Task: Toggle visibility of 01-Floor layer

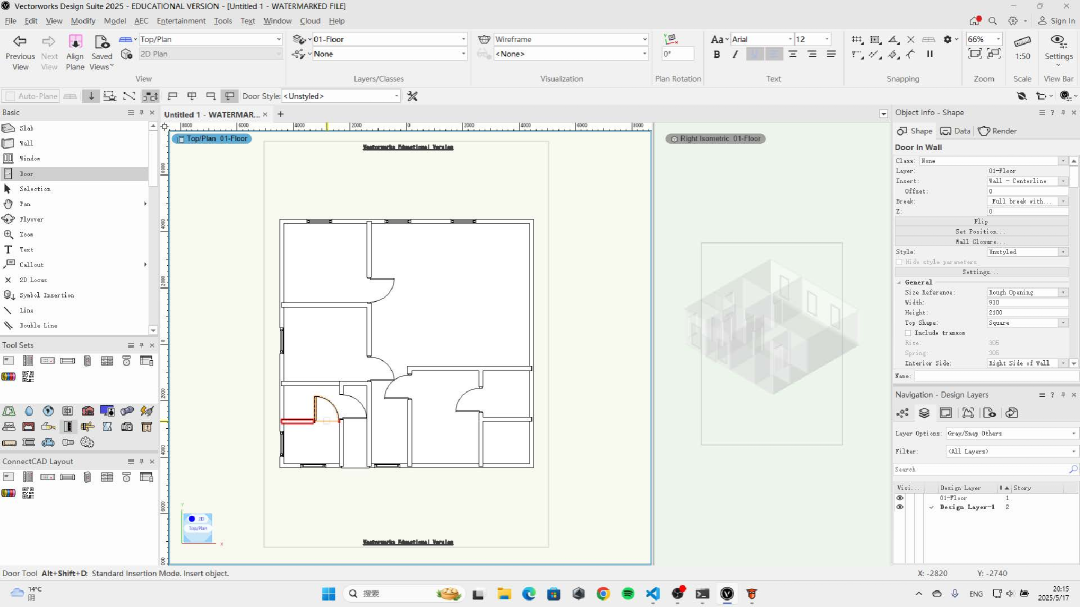Action: (x=899, y=497)
